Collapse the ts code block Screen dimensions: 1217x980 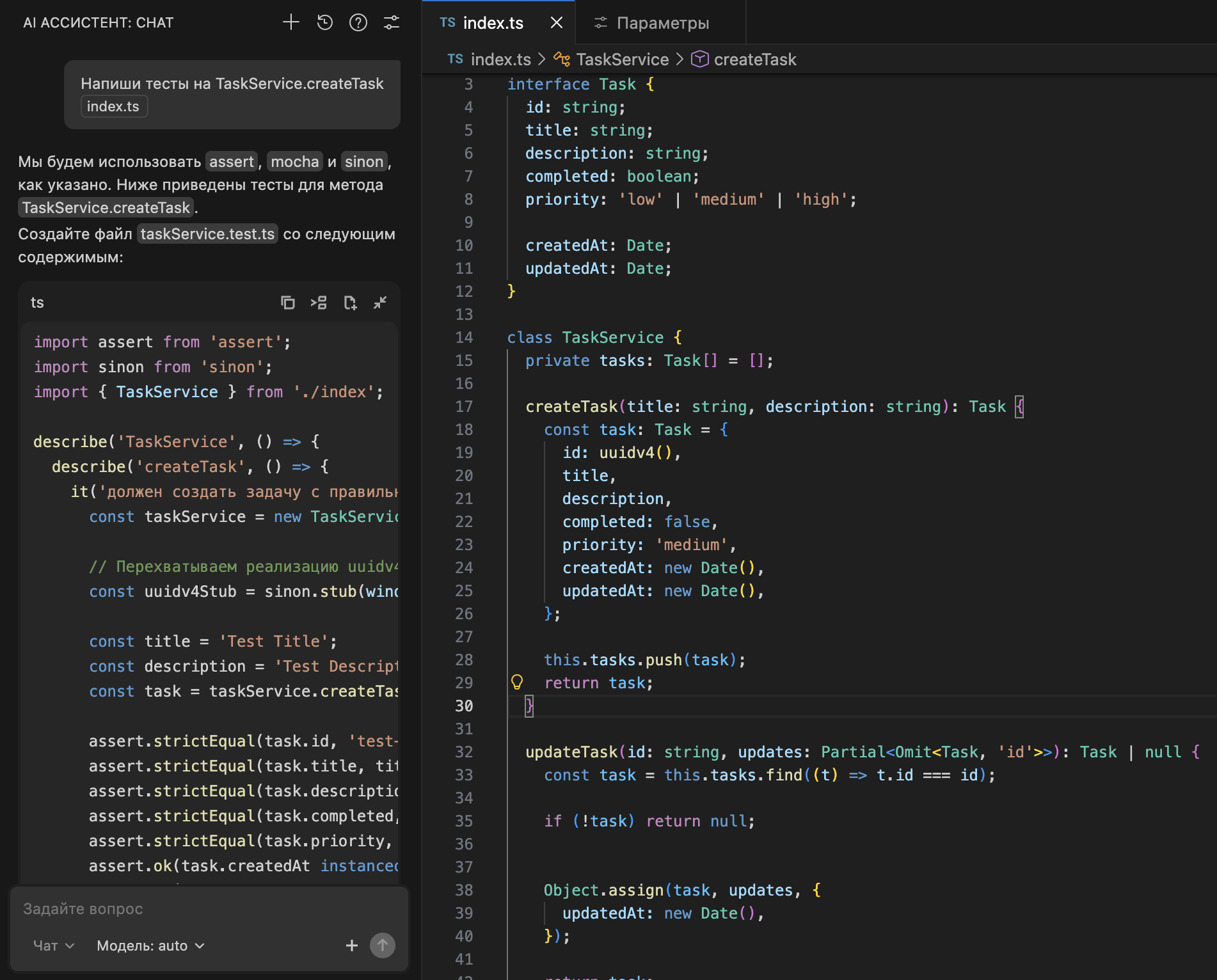tap(380, 303)
